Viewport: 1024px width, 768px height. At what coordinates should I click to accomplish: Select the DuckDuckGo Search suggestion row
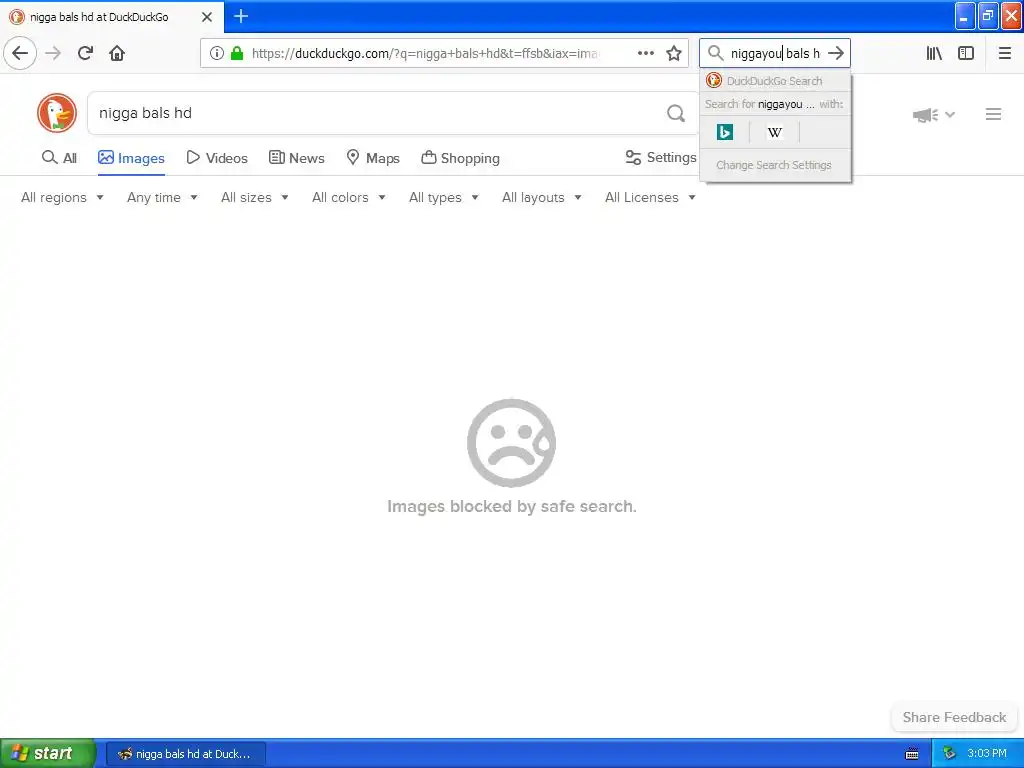click(775, 81)
